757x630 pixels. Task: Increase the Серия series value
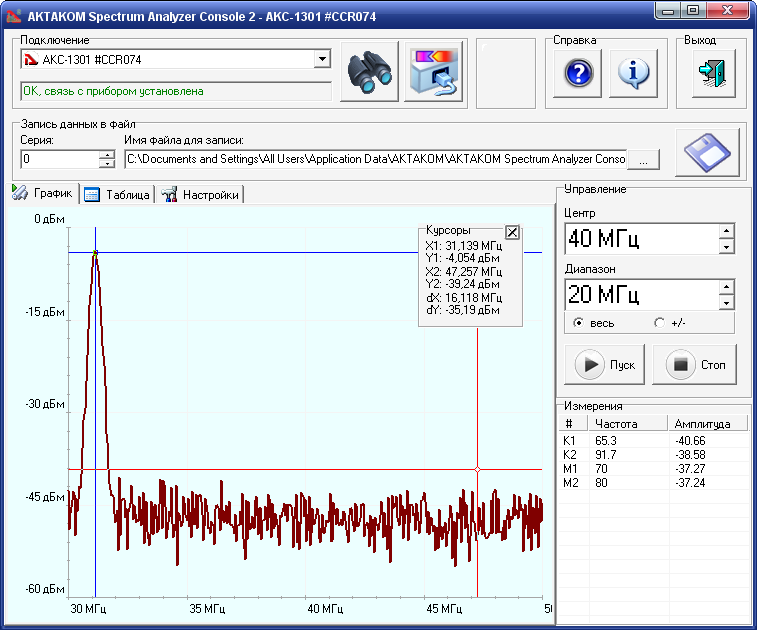[107, 154]
